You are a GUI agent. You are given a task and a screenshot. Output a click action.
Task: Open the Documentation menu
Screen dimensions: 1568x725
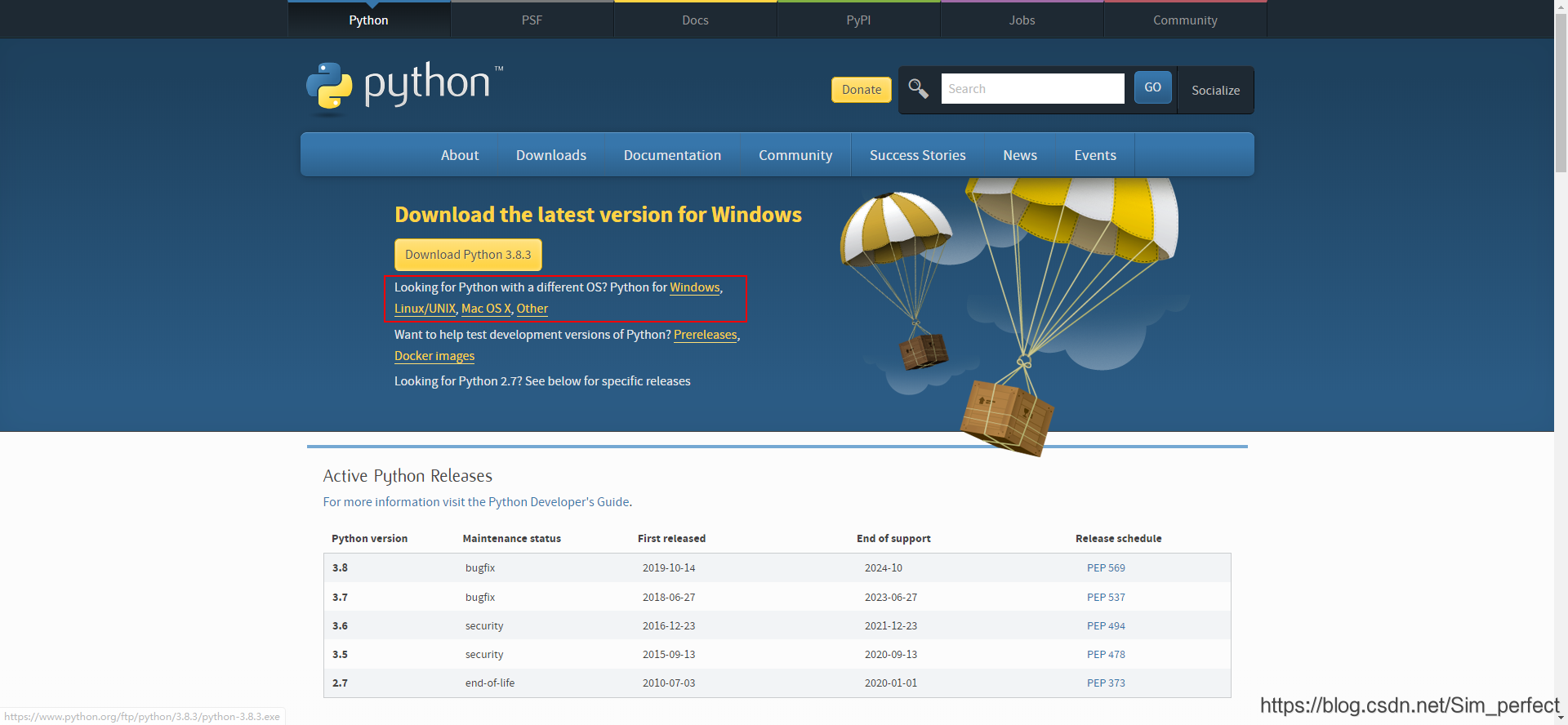[x=672, y=155]
